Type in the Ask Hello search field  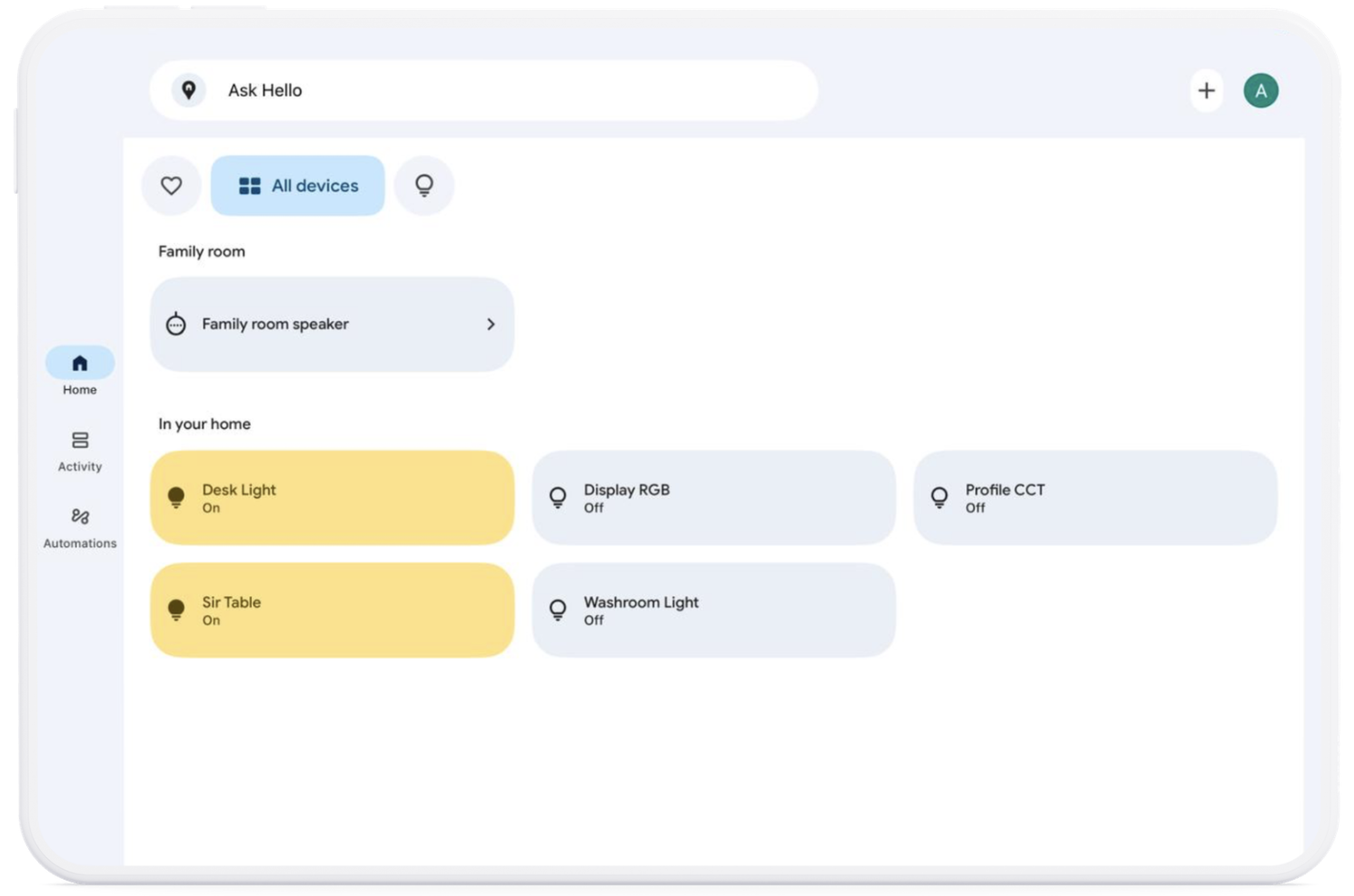[x=509, y=90]
